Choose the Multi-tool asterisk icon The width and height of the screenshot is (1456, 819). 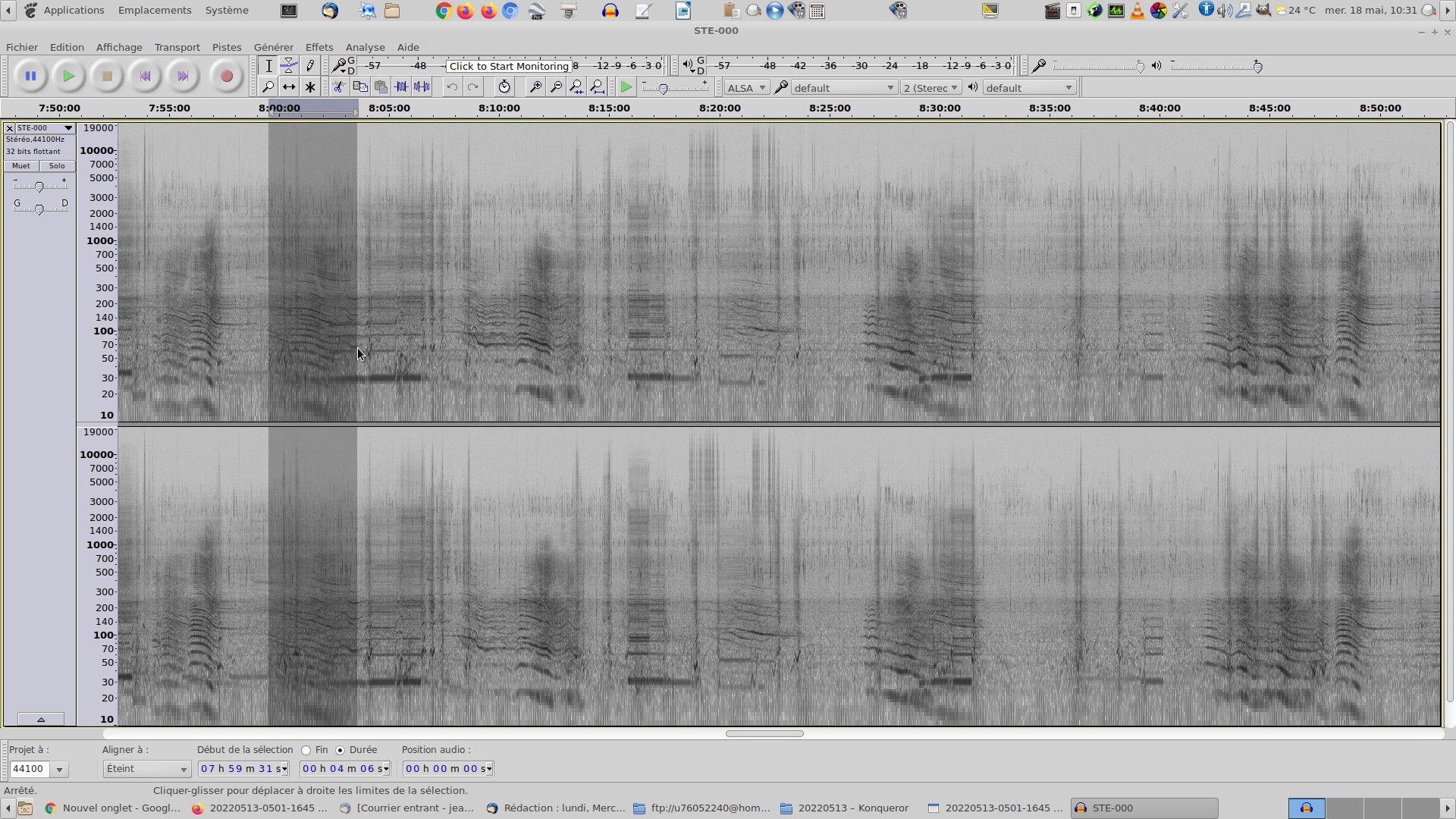pos(310,87)
